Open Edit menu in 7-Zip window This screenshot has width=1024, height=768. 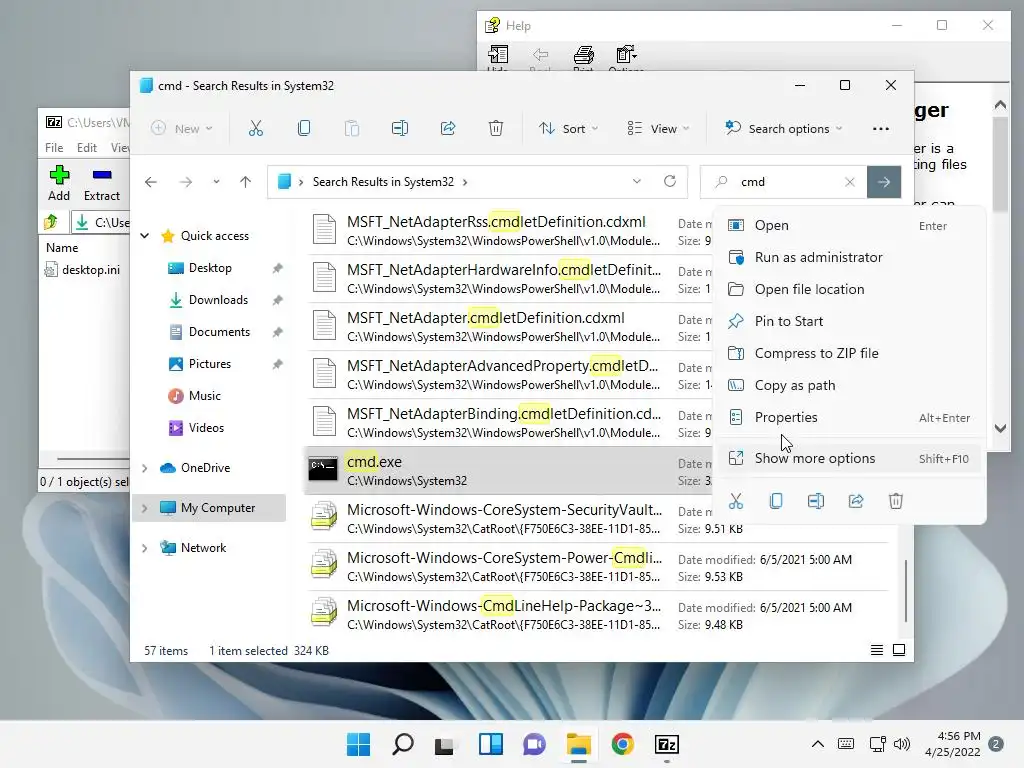tap(87, 148)
